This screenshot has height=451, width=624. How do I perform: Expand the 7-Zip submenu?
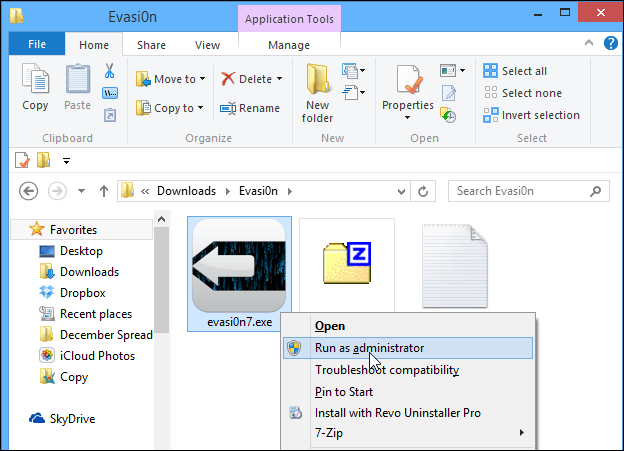[x=408, y=433]
